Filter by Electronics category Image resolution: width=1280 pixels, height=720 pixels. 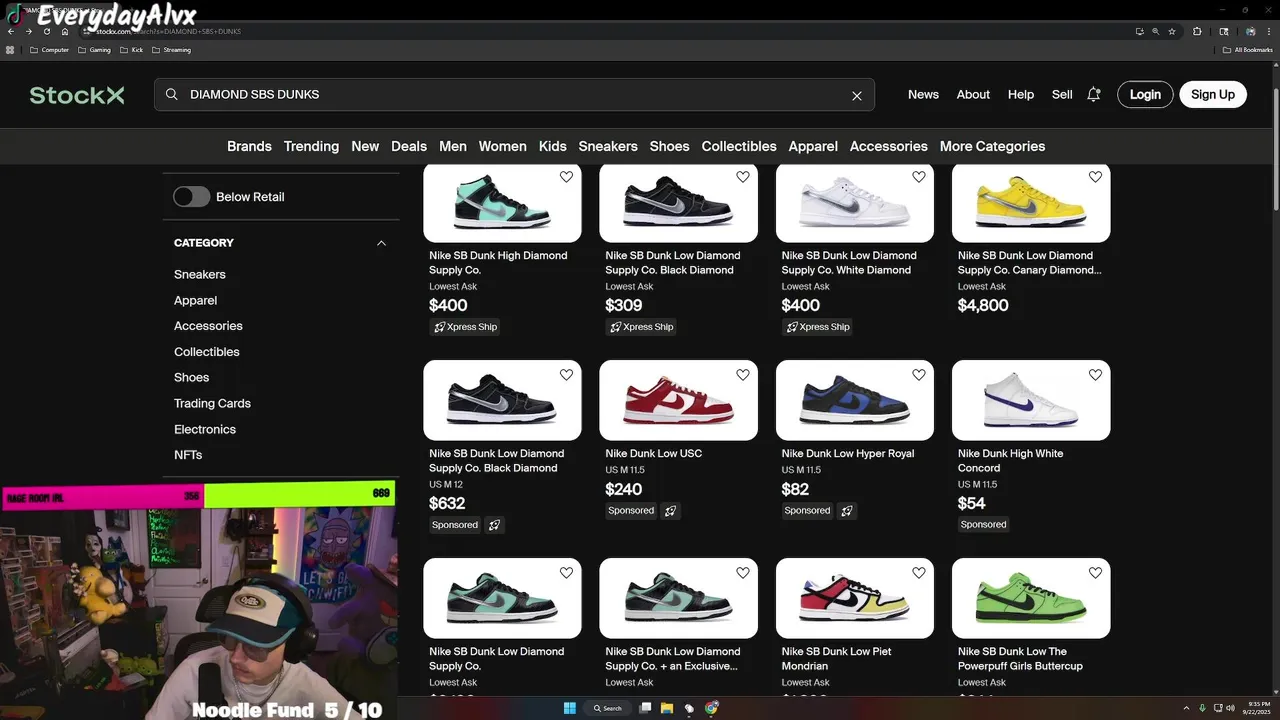[x=205, y=429]
